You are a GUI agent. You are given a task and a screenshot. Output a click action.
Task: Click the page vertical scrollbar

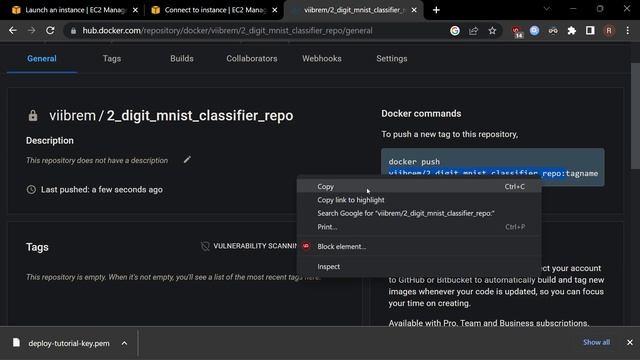[635, 116]
